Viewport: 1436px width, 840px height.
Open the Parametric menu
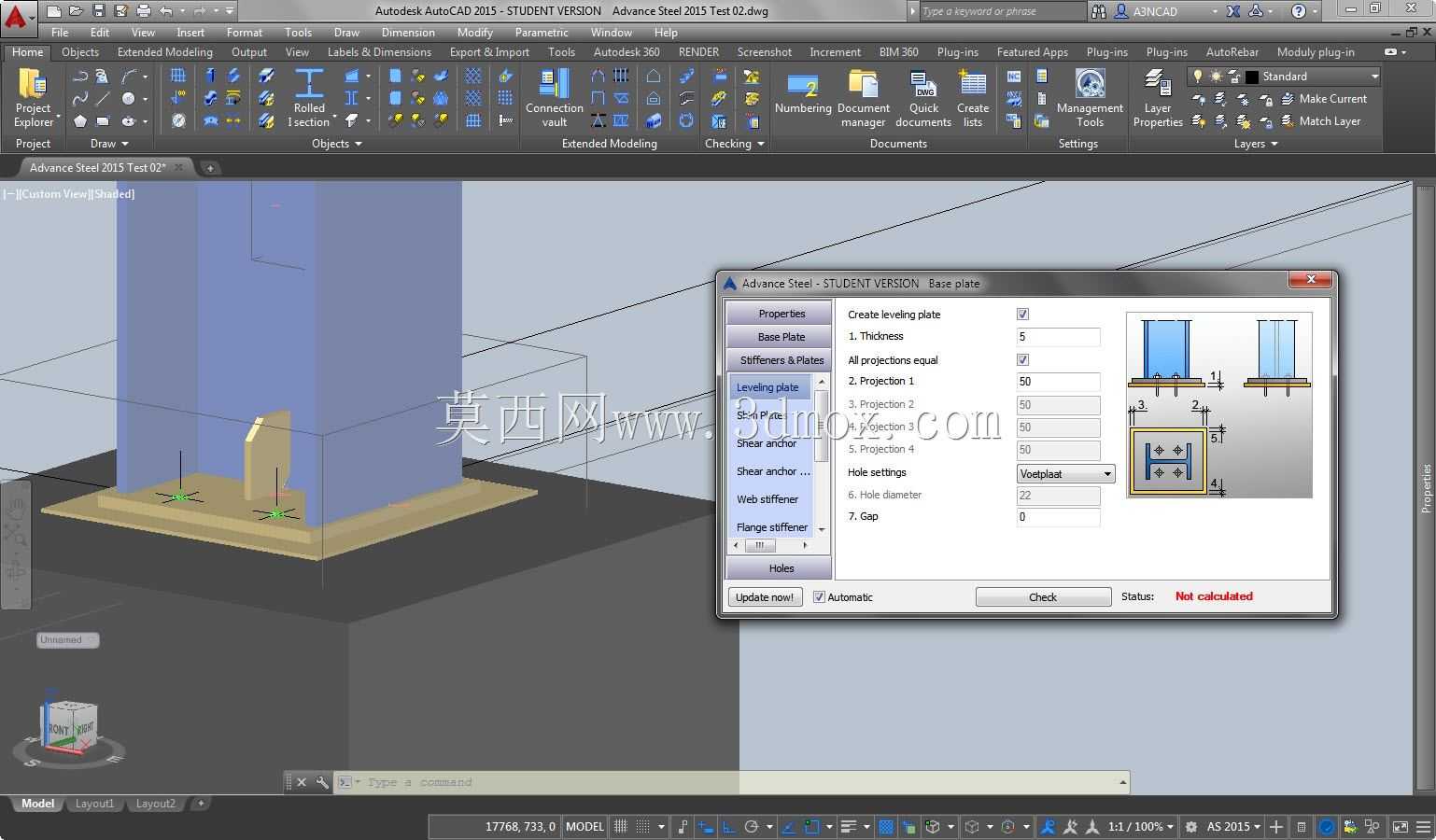click(x=542, y=32)
